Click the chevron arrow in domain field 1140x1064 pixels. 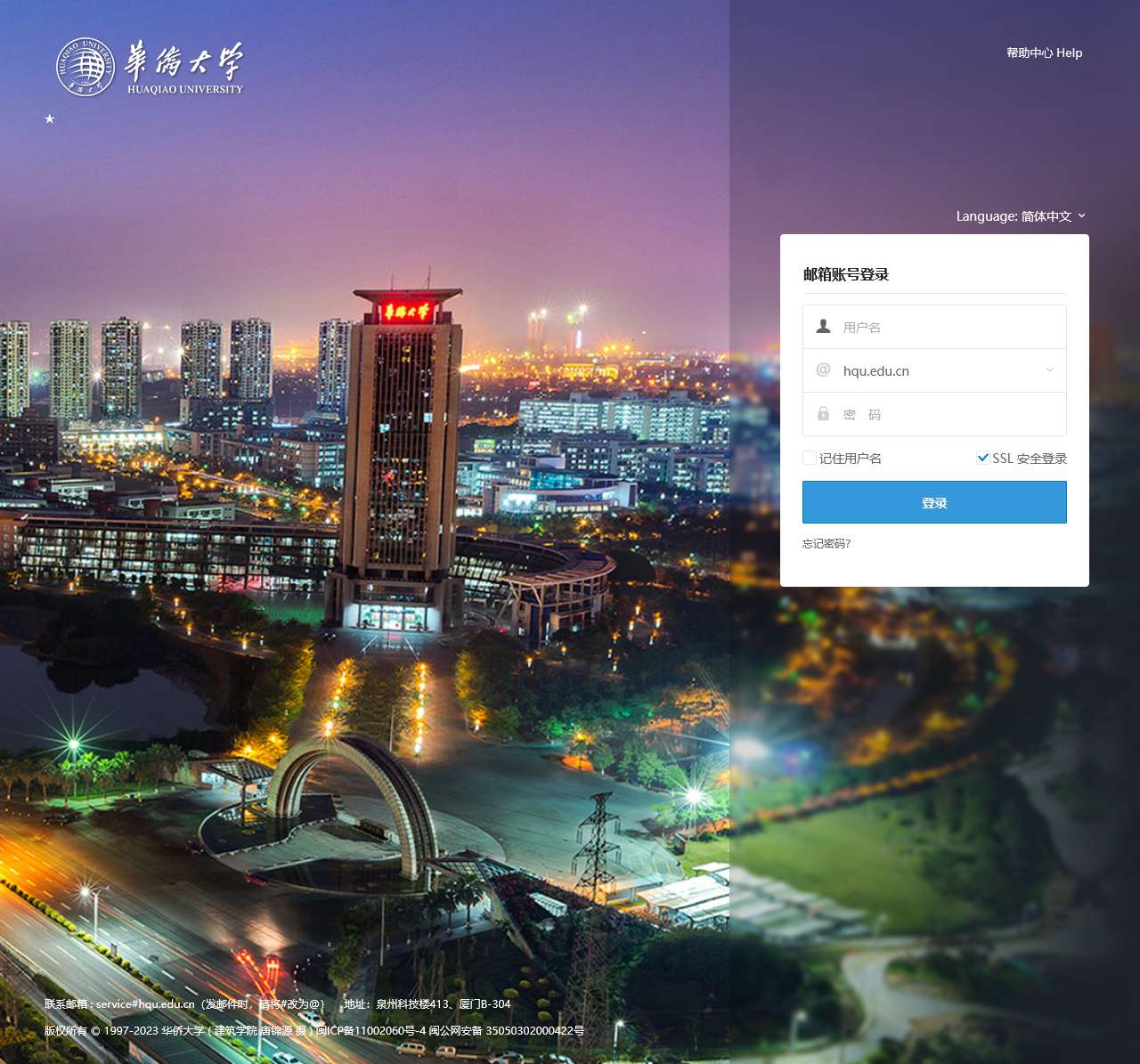1049,370
